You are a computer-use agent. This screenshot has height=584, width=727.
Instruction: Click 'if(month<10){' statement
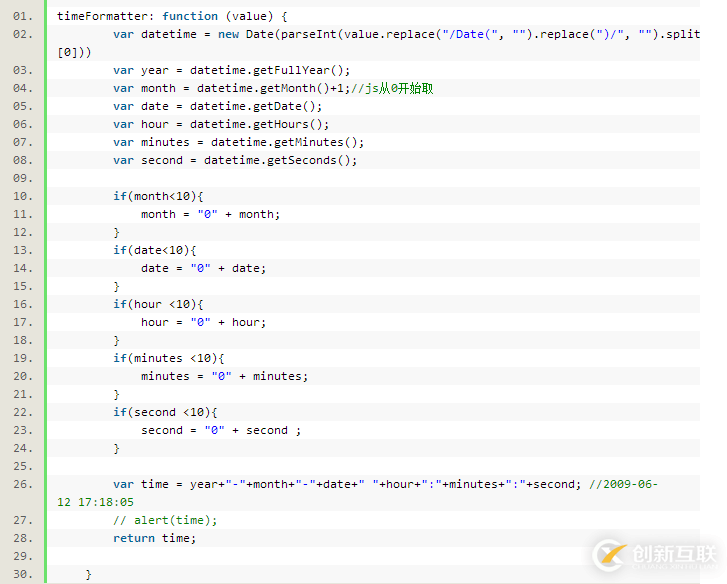pyautogui.click(x=158, y=197)
